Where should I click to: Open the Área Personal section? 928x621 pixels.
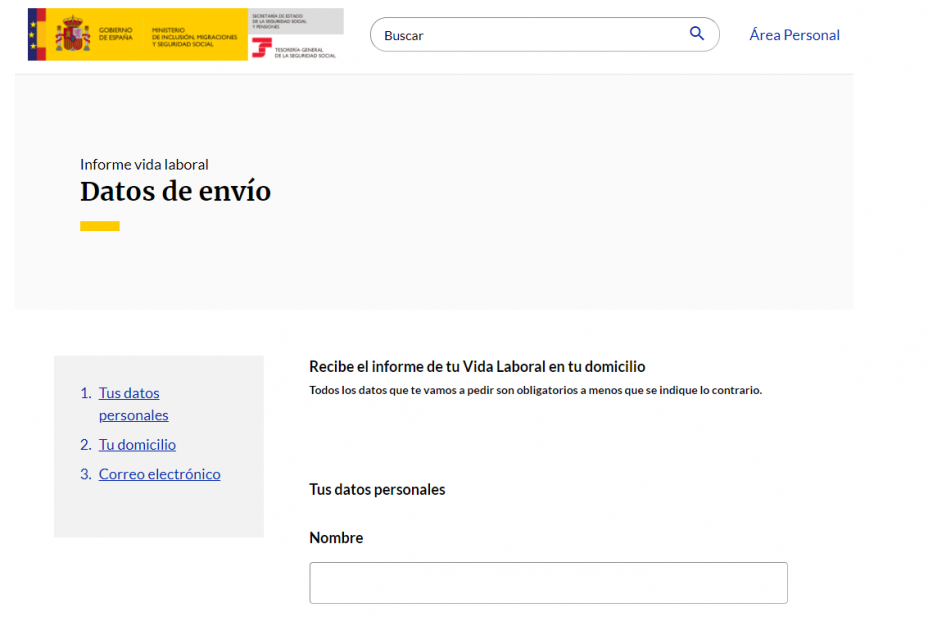(x=794, y=34)
